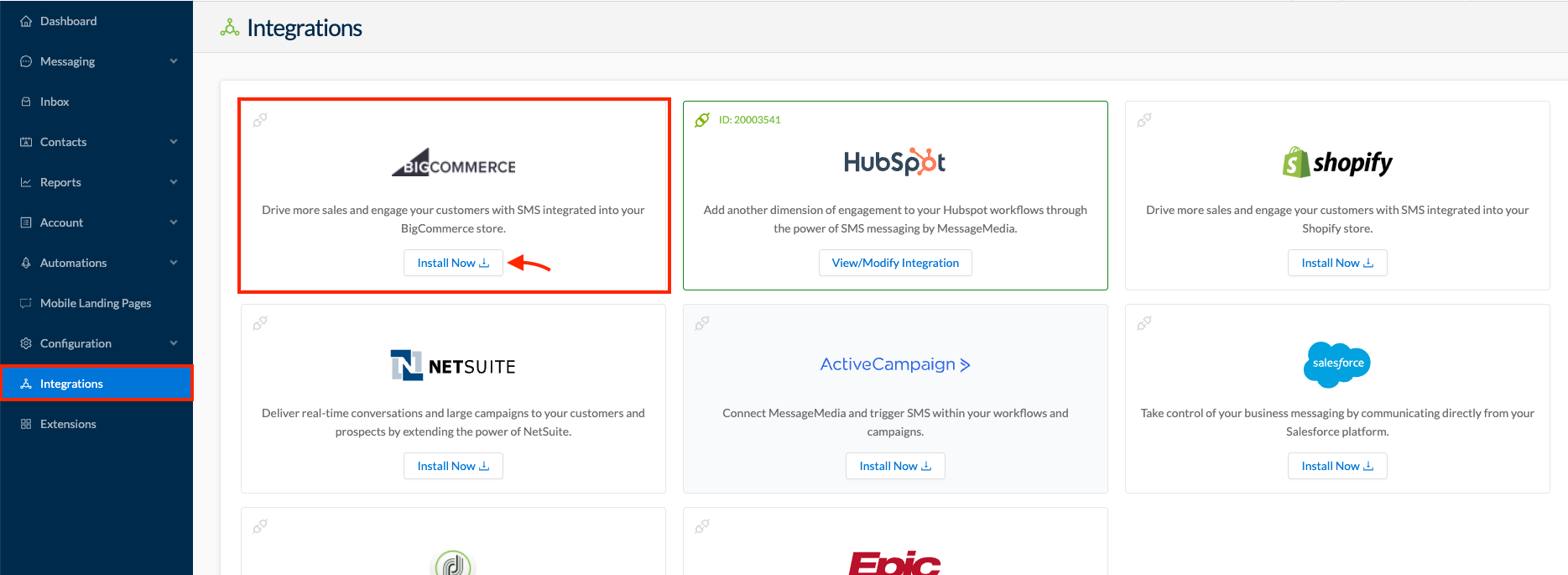This screenshot has height=575, width=1568.
Task: Install the Shopify integration
Action: [1337, 263]
